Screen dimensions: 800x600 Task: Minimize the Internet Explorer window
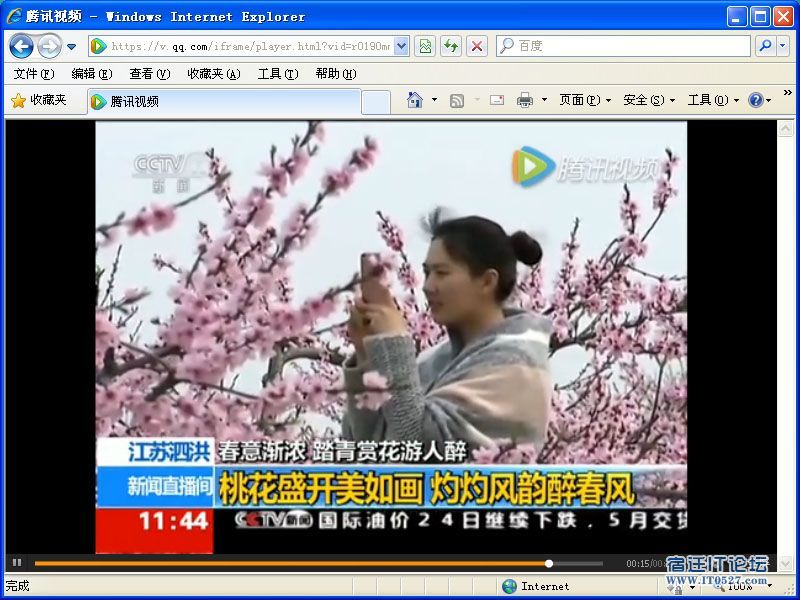(736, 17)
